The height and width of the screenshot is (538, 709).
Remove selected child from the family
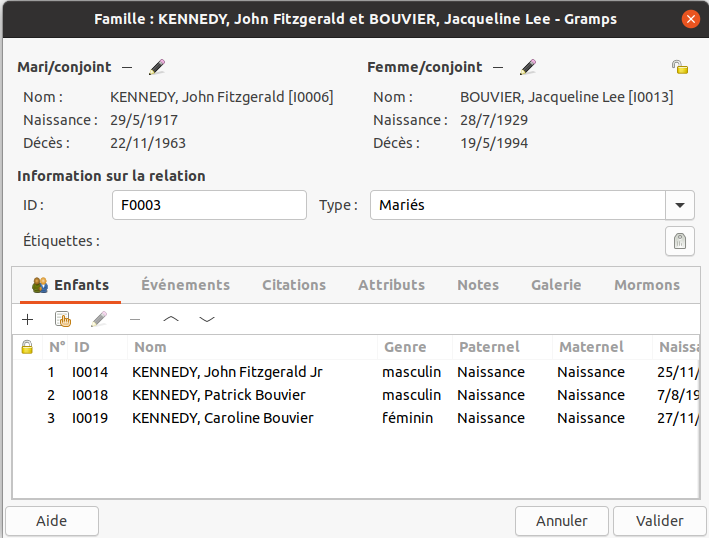tap(135, 320)
